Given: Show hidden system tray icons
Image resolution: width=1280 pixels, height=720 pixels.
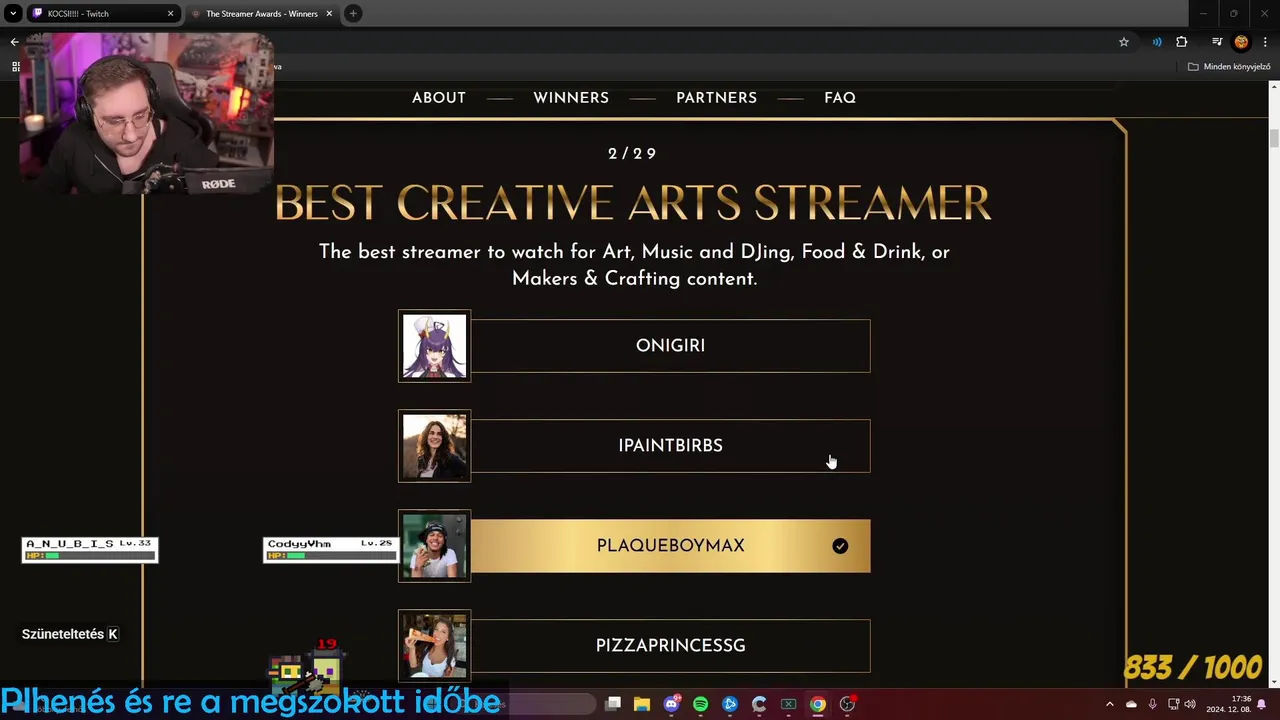Looking at the screenshot, I should 1109,704.
